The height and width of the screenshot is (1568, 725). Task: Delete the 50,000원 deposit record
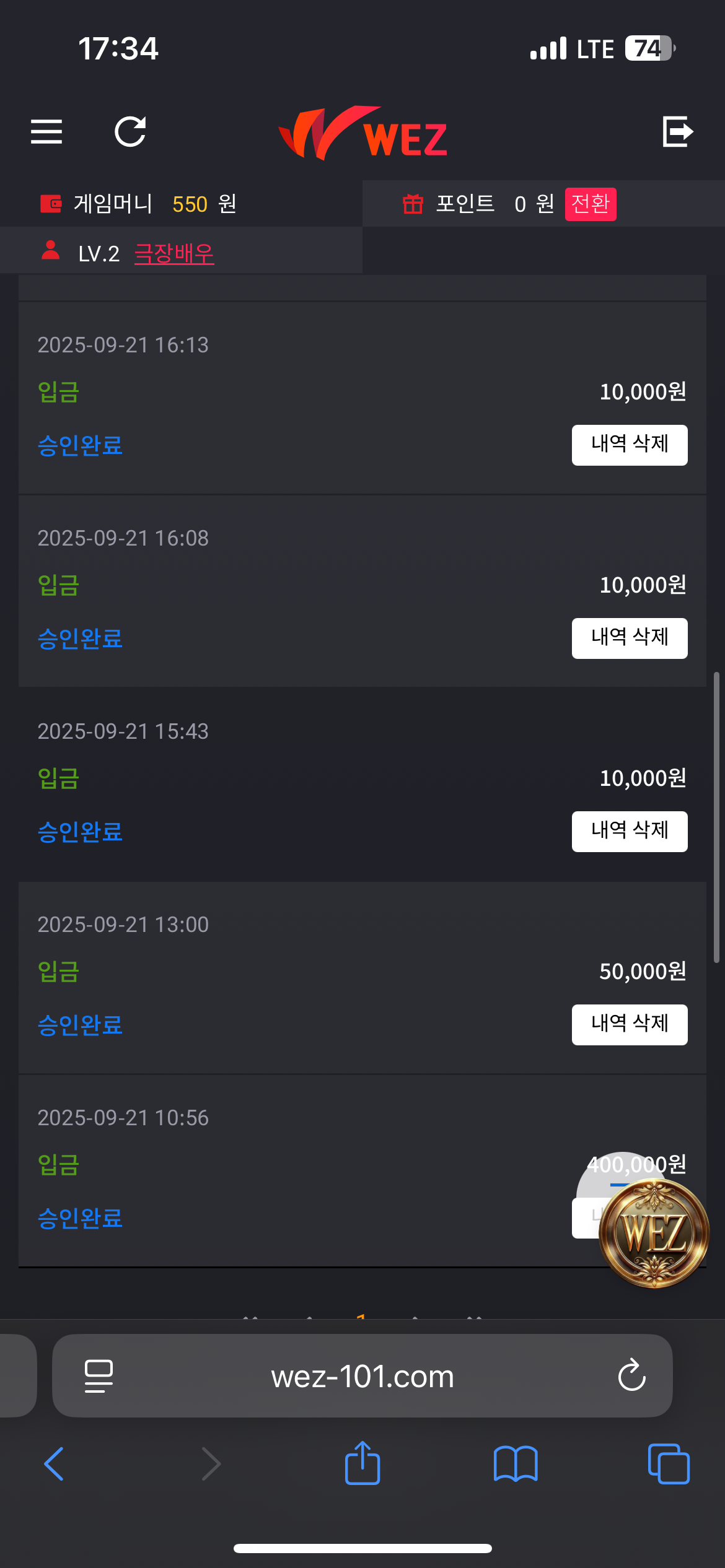click(630, 1024)
